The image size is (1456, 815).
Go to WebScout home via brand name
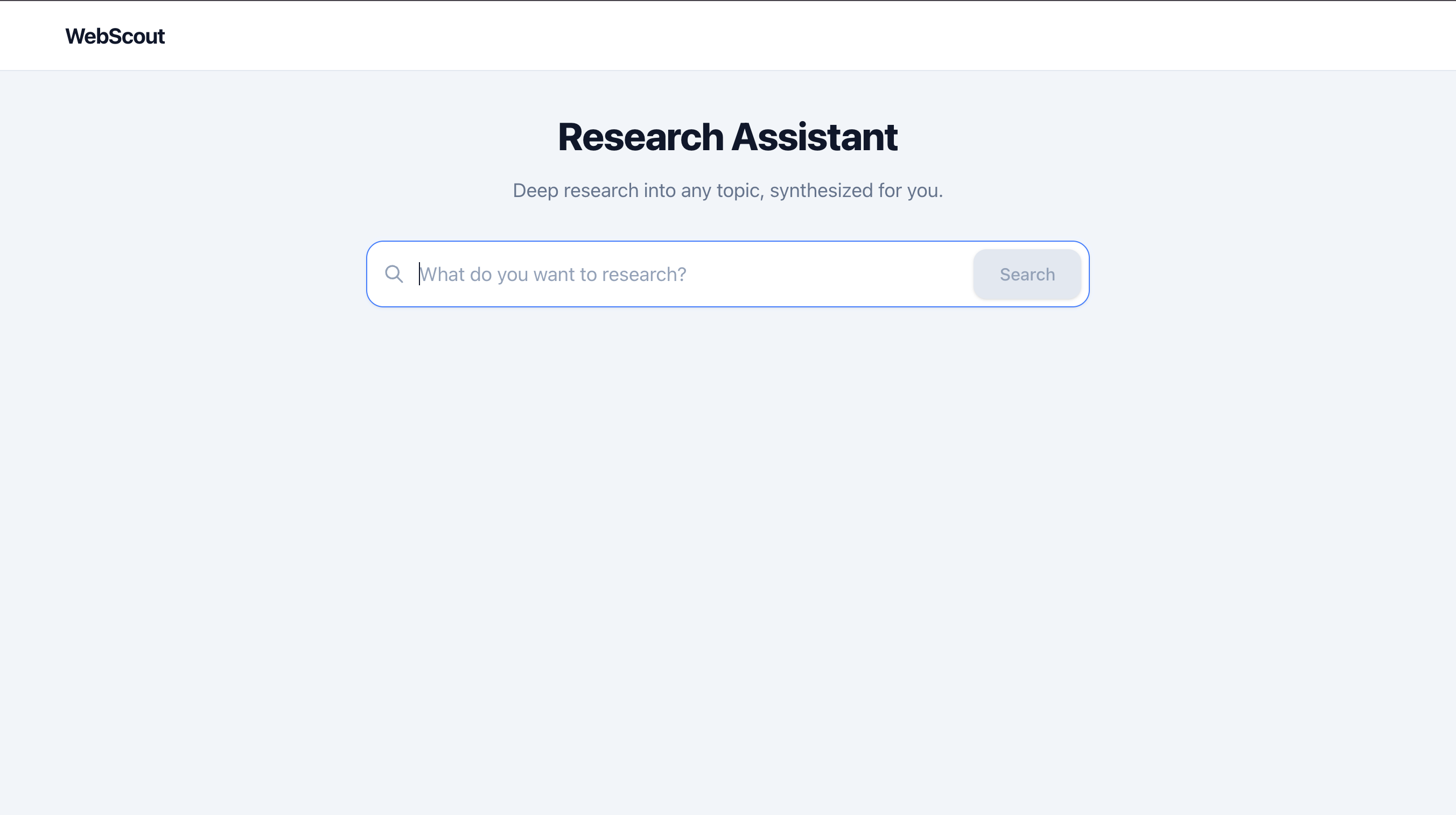(x=115, y=36)
